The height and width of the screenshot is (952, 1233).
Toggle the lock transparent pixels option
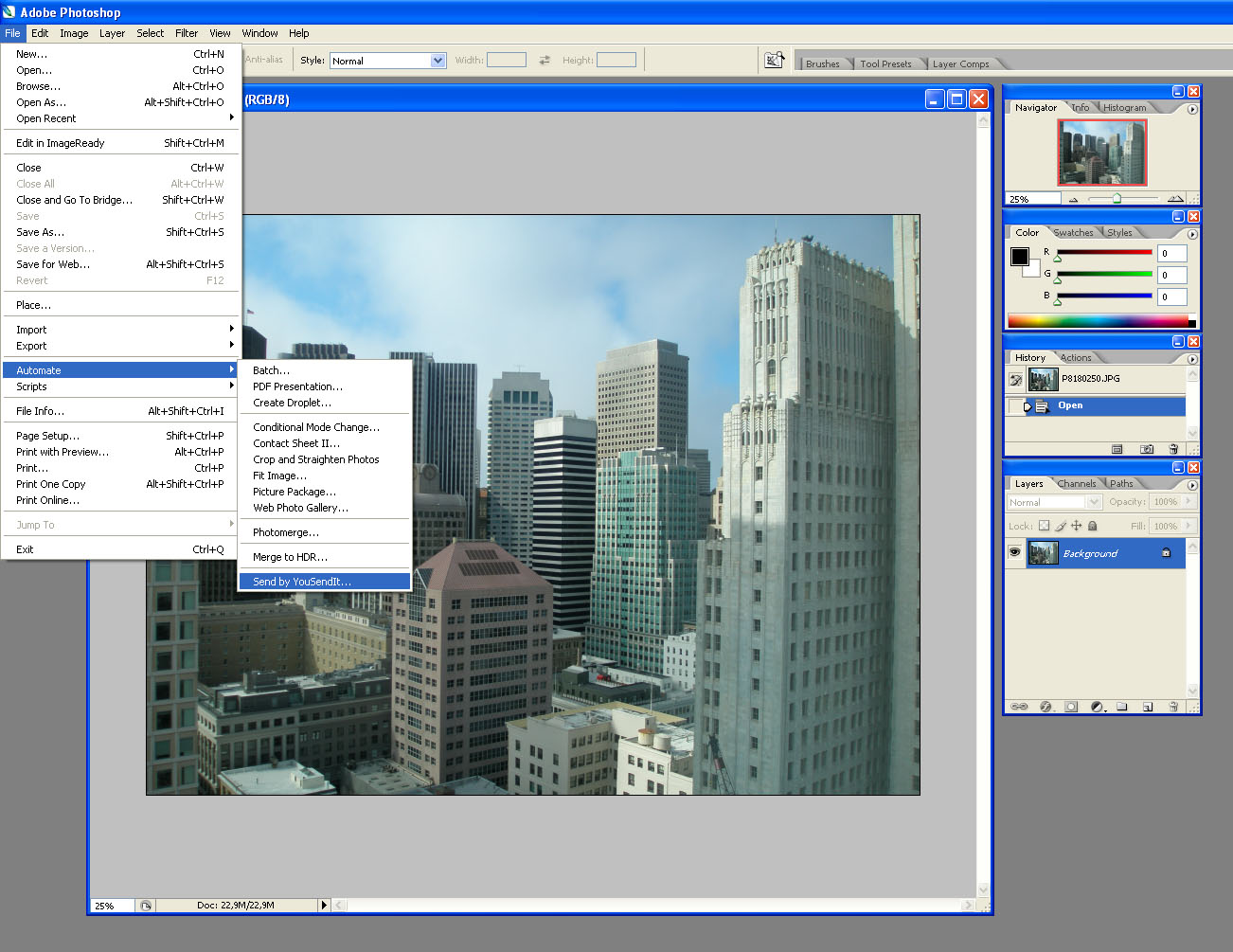[1044, 526]
